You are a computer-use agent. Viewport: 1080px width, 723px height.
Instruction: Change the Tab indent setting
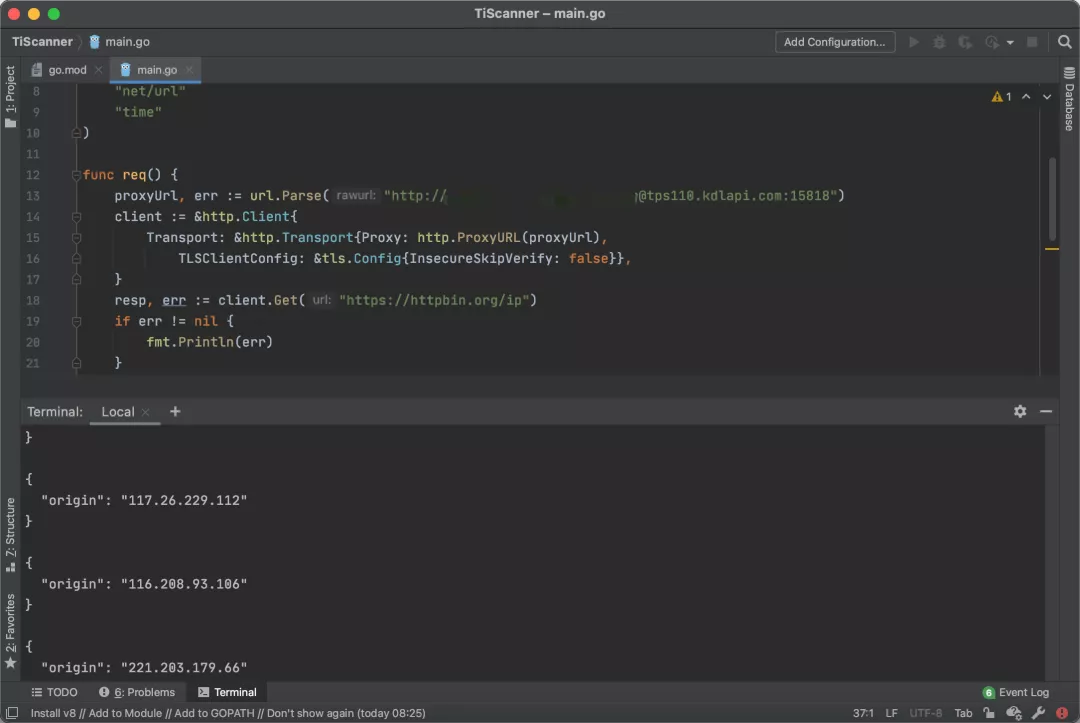963,713
